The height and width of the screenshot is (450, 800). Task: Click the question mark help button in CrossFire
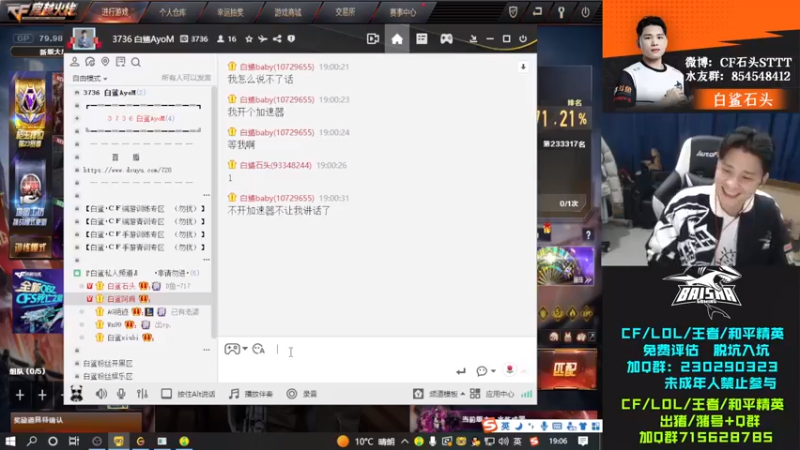[x=588, y=235]
